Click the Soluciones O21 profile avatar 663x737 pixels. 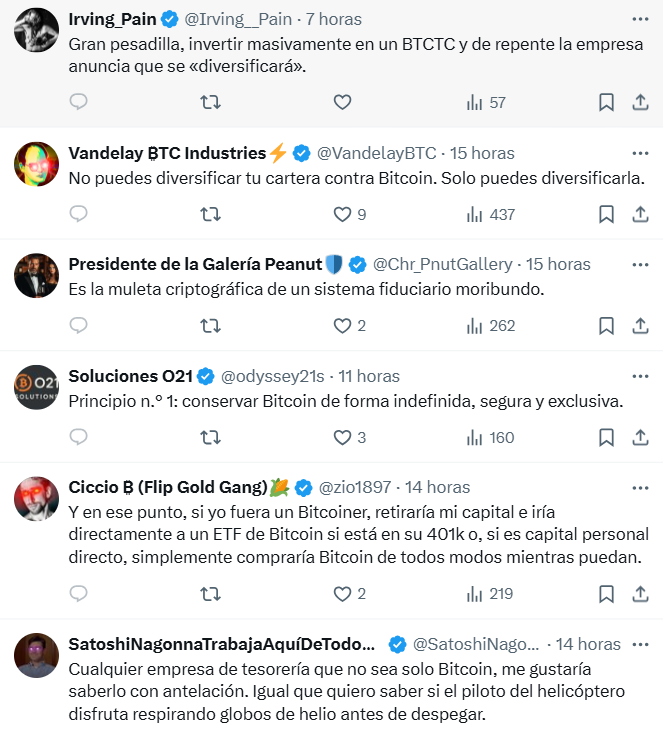click(x=37, y=387)
